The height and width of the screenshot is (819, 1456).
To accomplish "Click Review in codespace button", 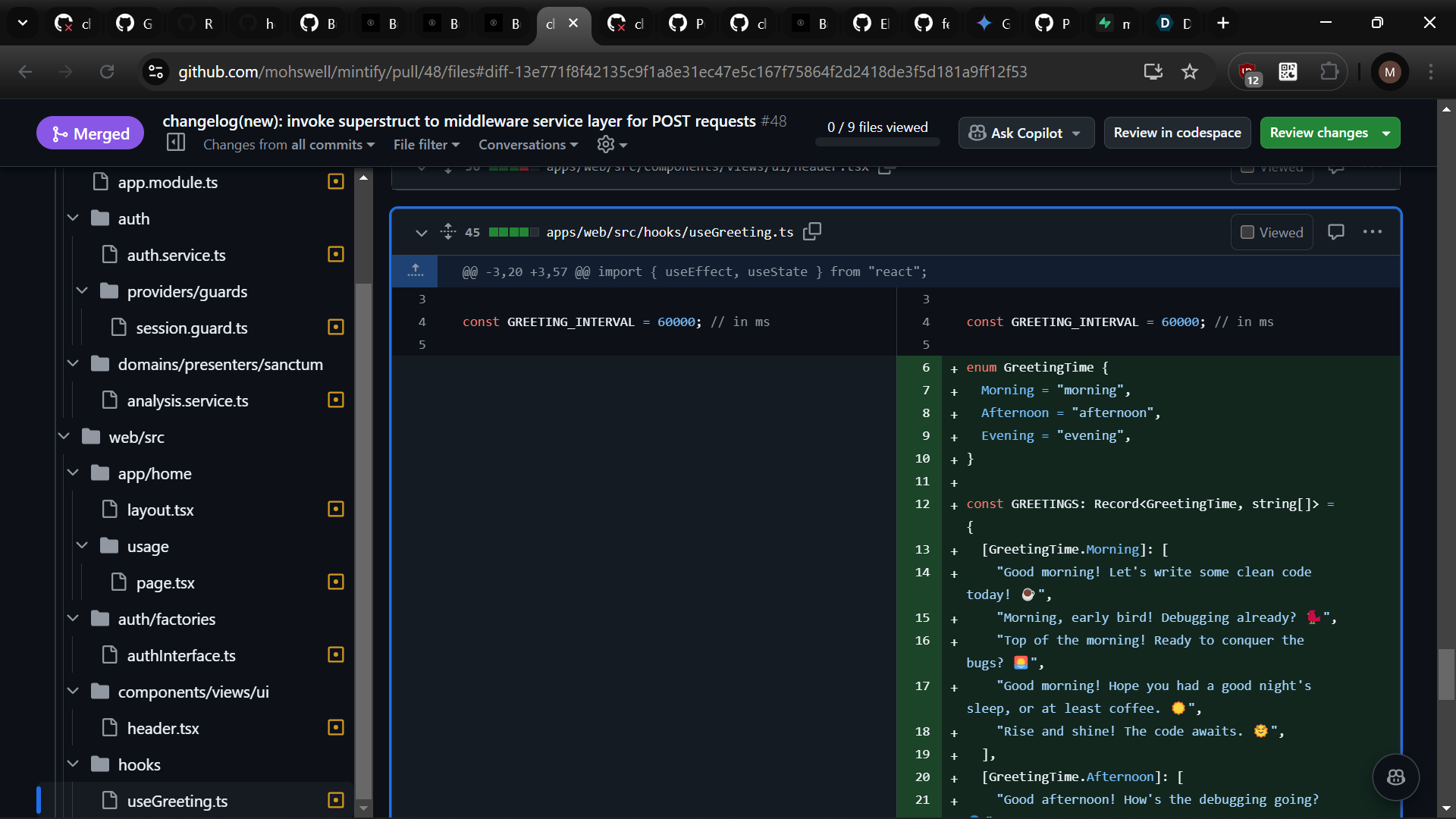I will (x=1176, y=133).
